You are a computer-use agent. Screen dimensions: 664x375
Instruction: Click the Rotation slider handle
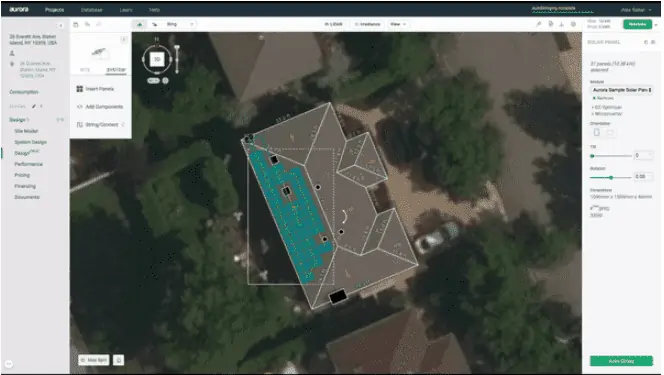point(611,177)
